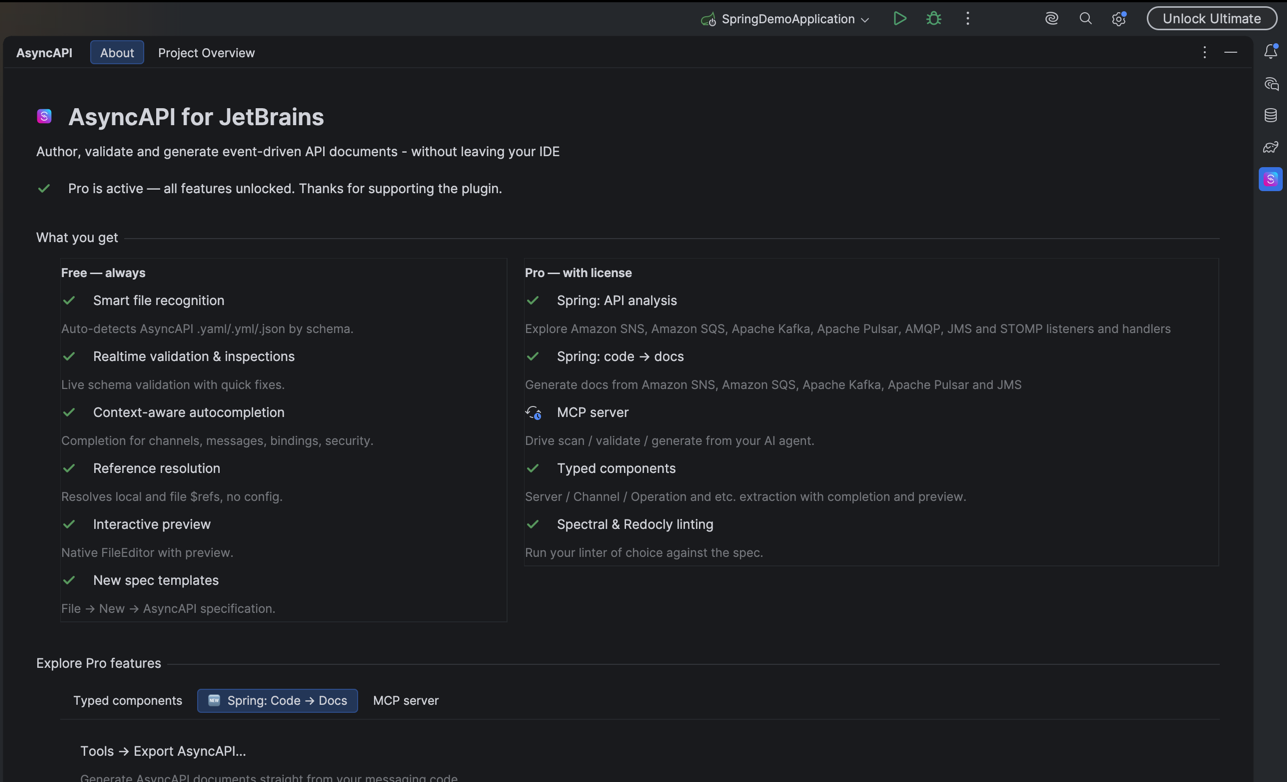This screenshot has width=1287, height=782.
Task: Click text Run your linter of choice description
Action: [x=644, y=552]
